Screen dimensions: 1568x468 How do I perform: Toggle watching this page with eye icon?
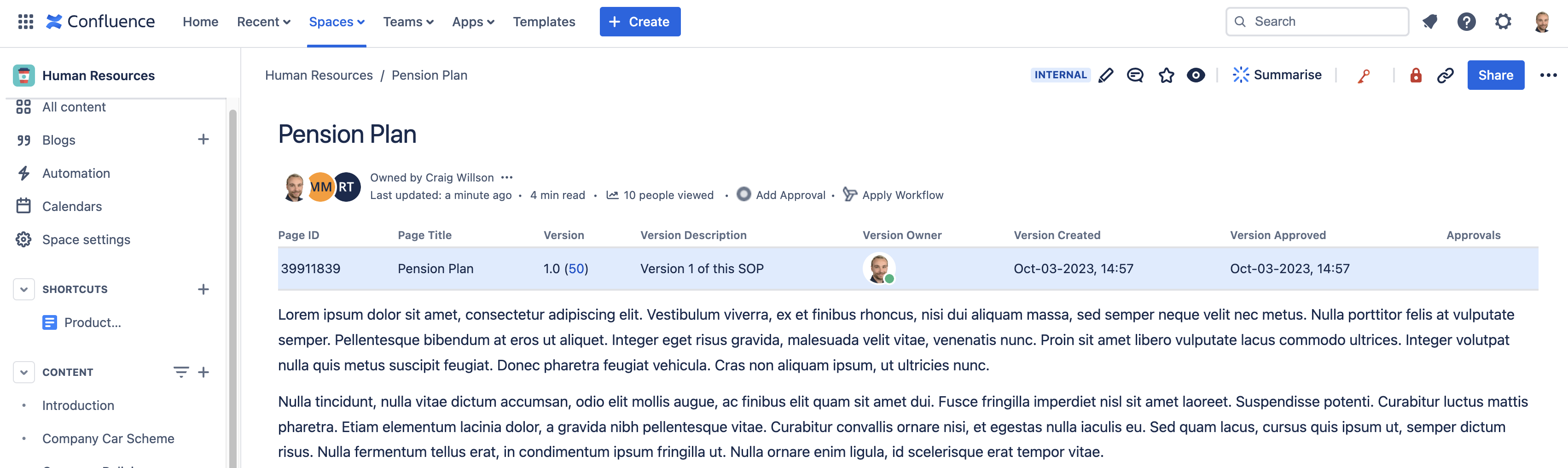[1196, 75]
